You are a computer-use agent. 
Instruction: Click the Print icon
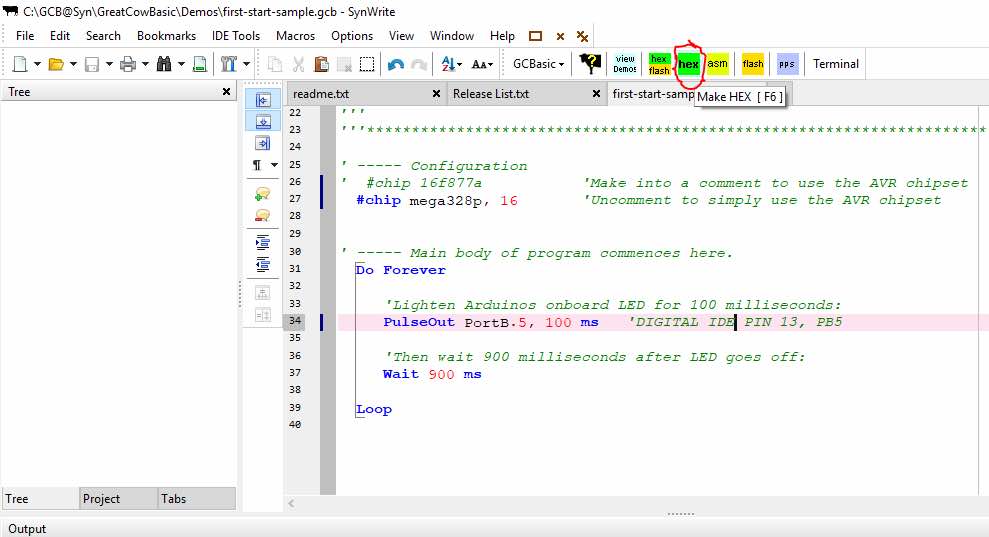(128, 64)
